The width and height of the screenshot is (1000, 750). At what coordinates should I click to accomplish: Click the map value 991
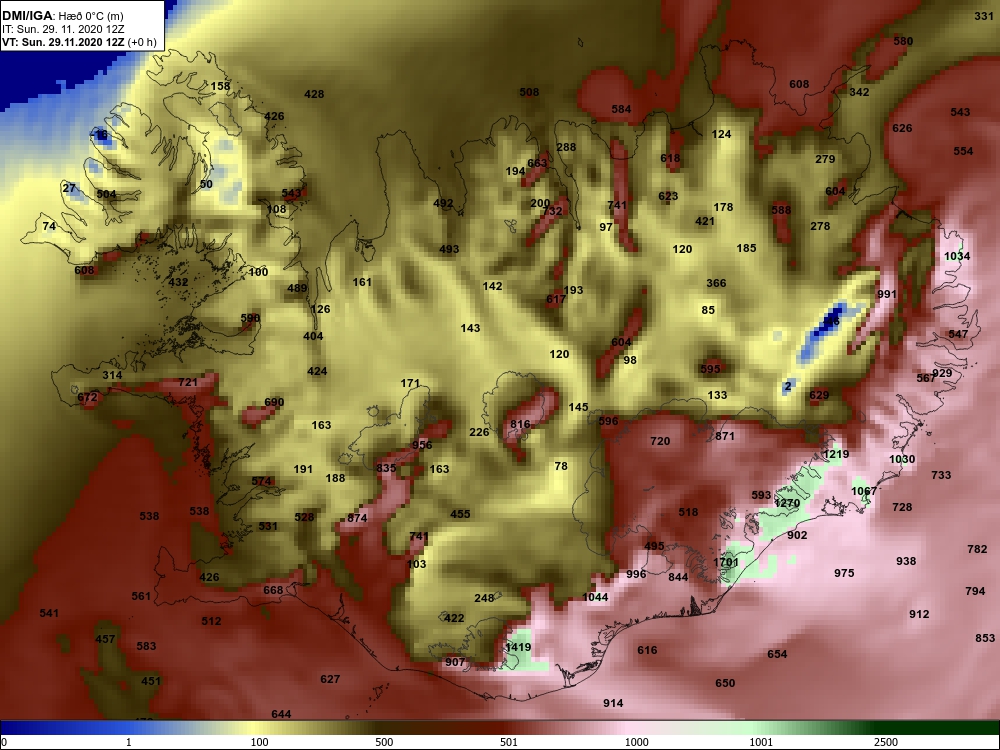886,295
